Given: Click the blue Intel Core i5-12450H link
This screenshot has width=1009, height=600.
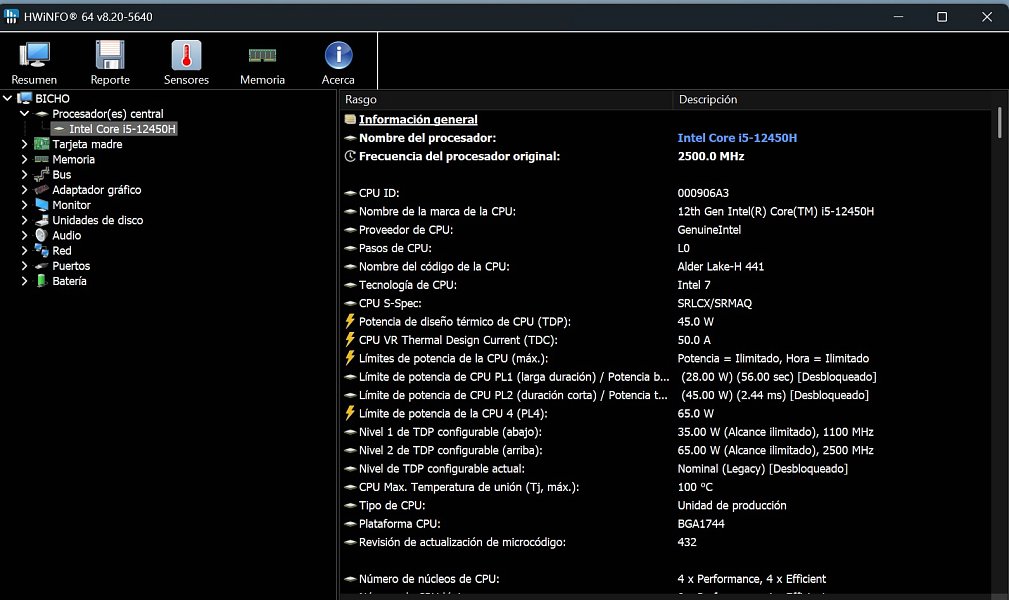Looking at the screenshot, I should pyautogui.click(x=737, y=138).
